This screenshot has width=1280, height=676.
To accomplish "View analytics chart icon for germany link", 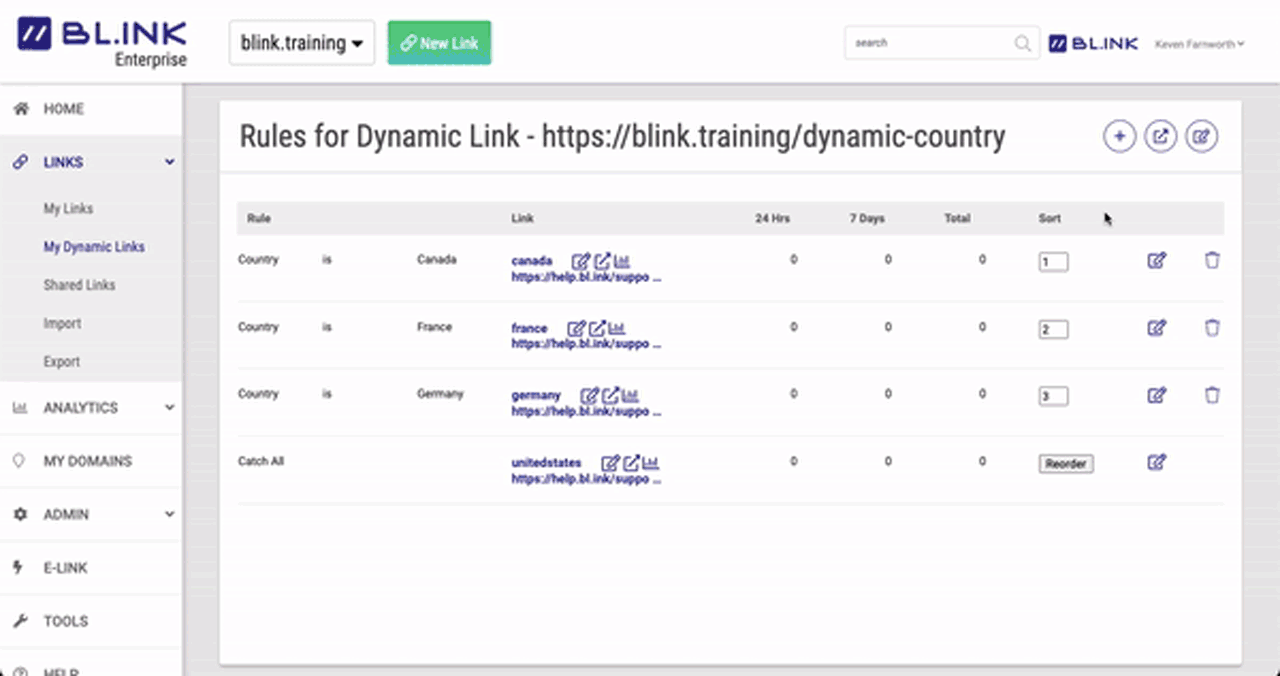I will [630, 394].
